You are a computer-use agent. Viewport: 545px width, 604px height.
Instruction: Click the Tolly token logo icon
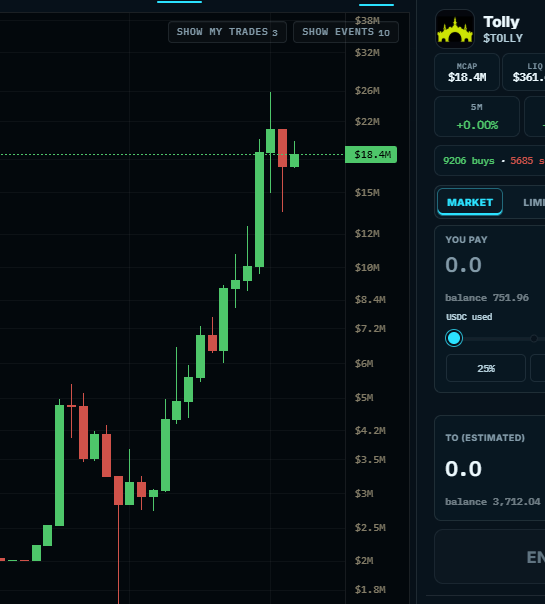click(455, 29)
